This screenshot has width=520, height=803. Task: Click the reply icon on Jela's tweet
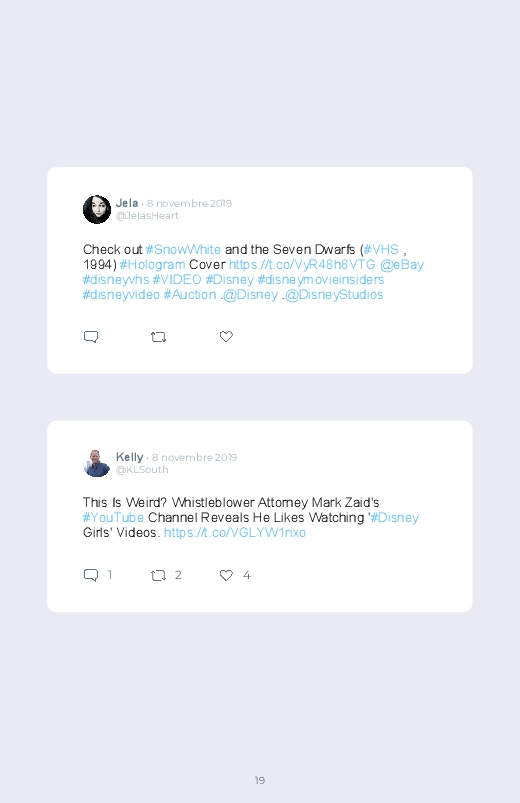pyautogui.click(x=91, y=336)
